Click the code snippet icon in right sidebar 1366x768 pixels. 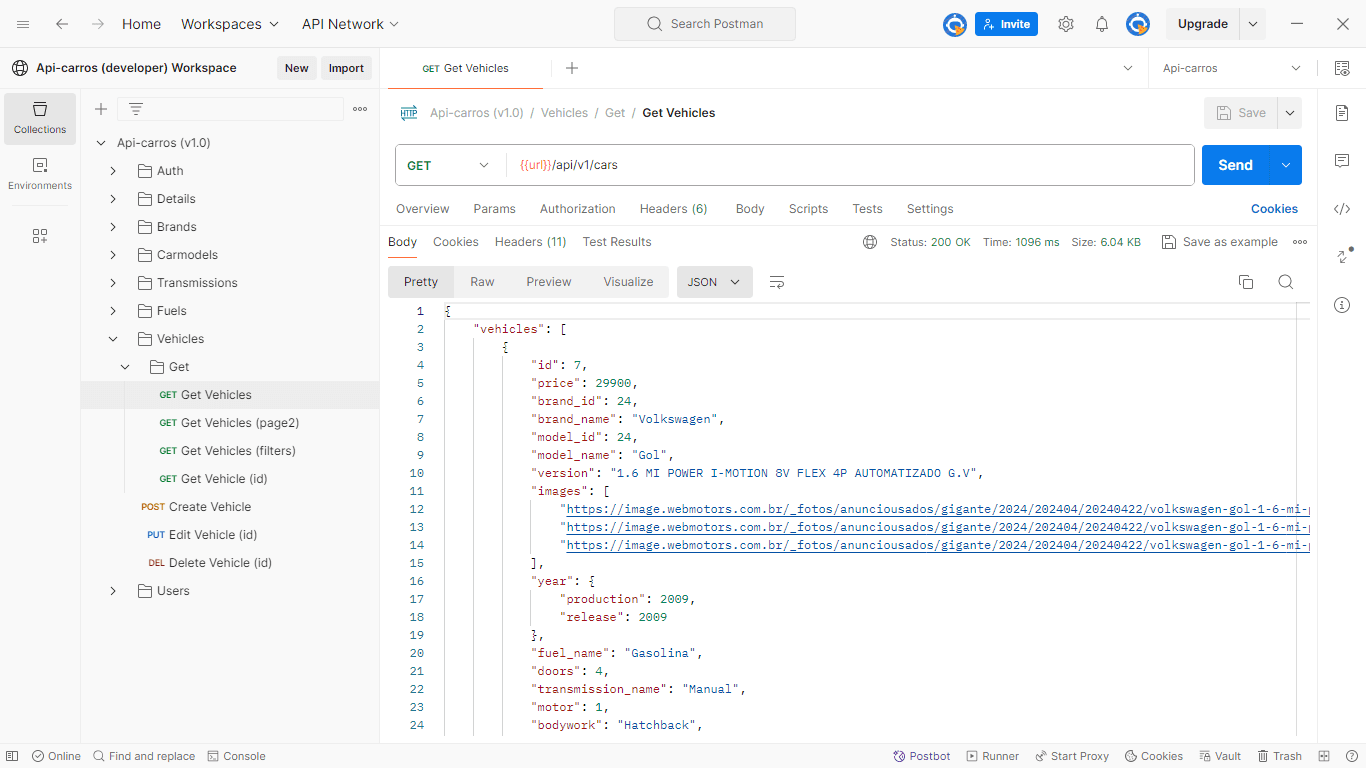point(1342,209)
